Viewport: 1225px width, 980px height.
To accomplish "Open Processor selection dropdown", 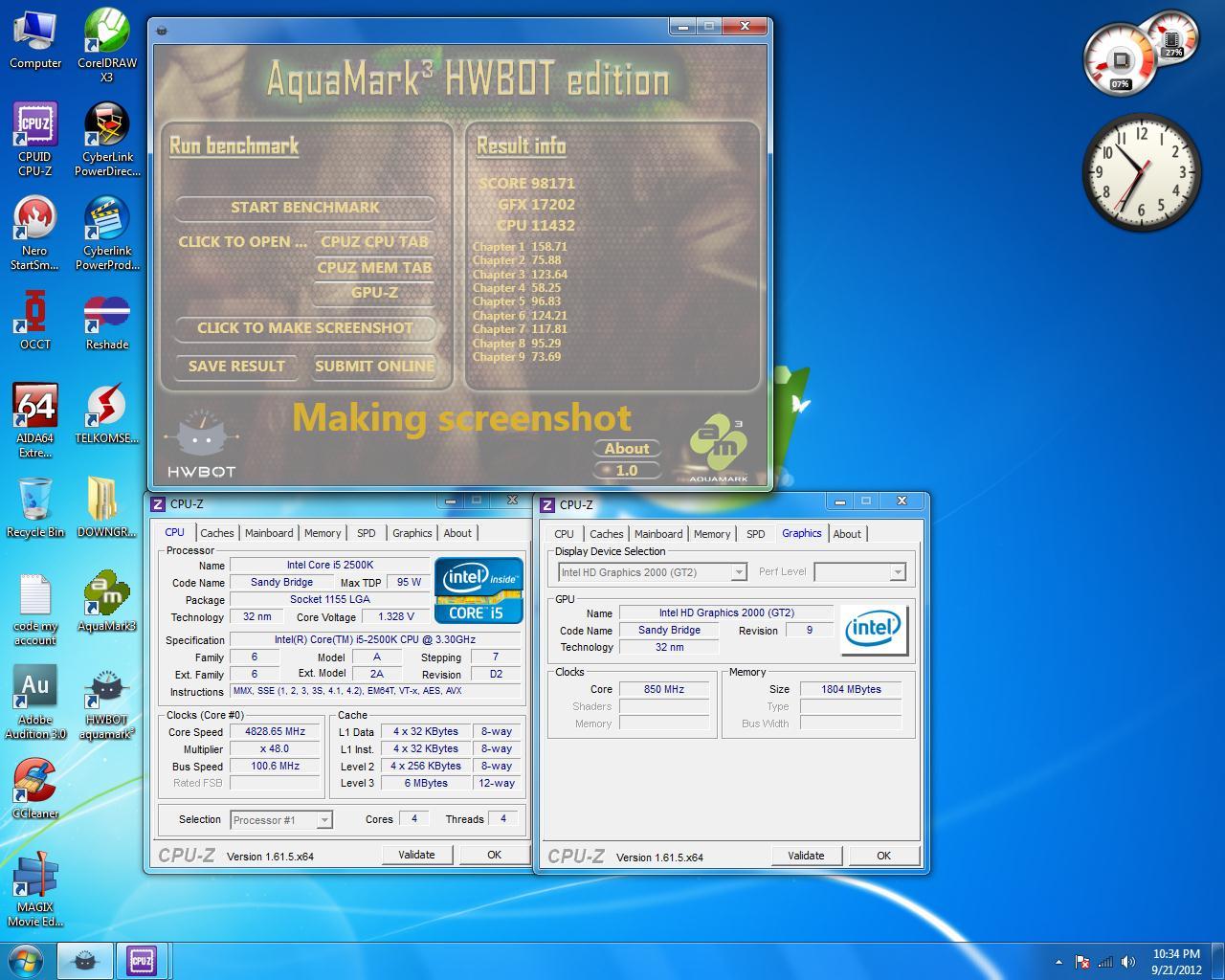I will (281, 820).
